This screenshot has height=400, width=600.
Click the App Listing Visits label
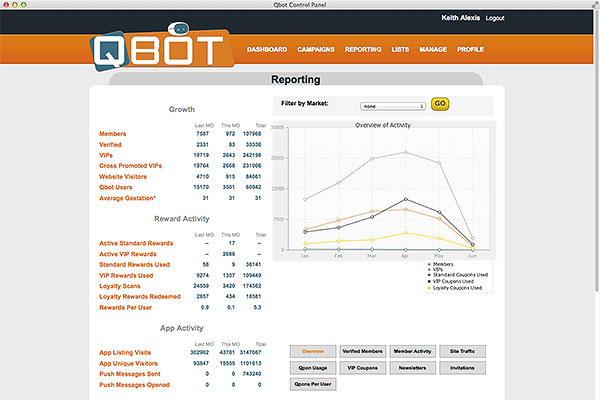click(125, 353)
